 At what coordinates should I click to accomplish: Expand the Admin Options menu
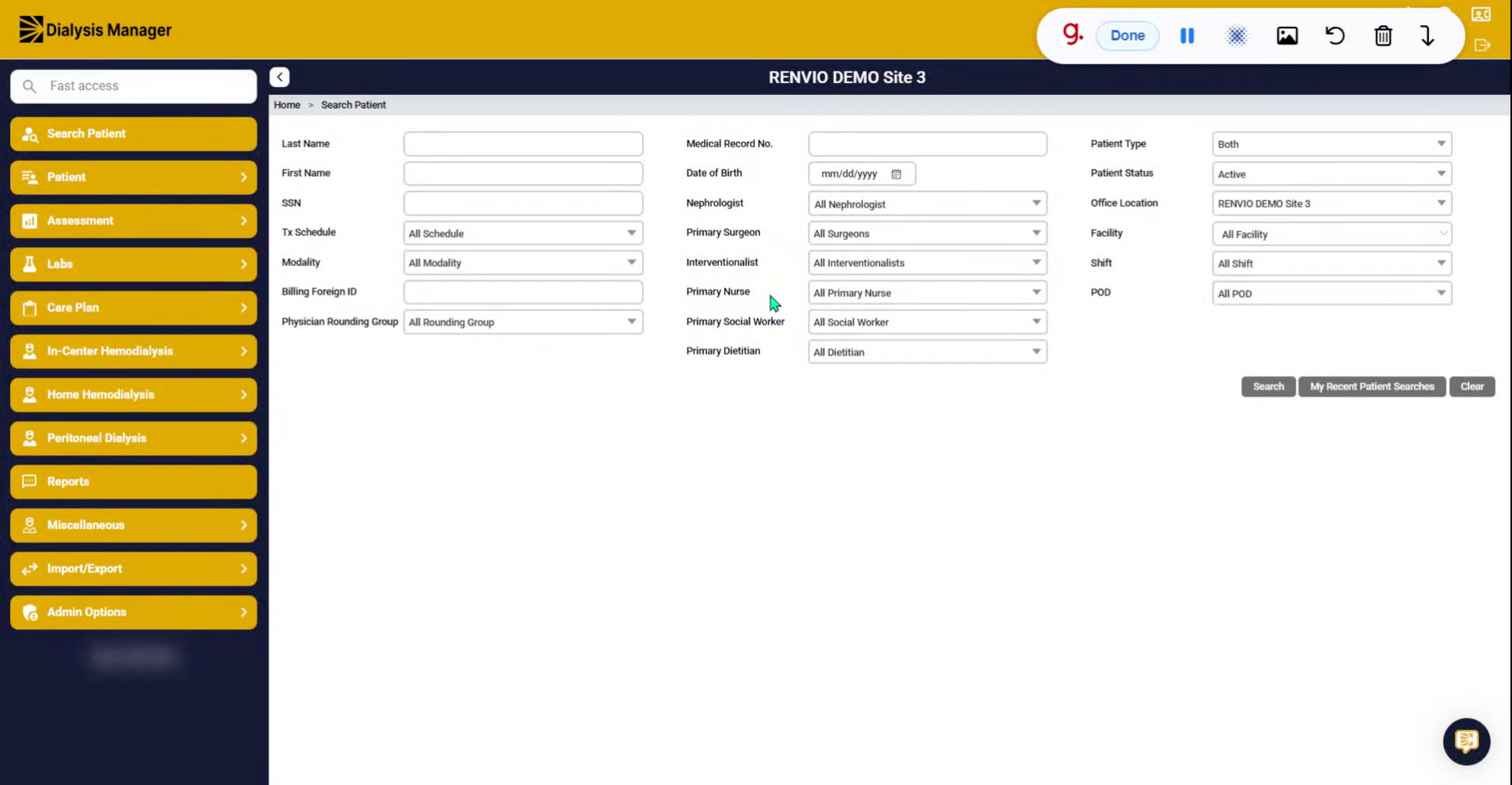134,612
